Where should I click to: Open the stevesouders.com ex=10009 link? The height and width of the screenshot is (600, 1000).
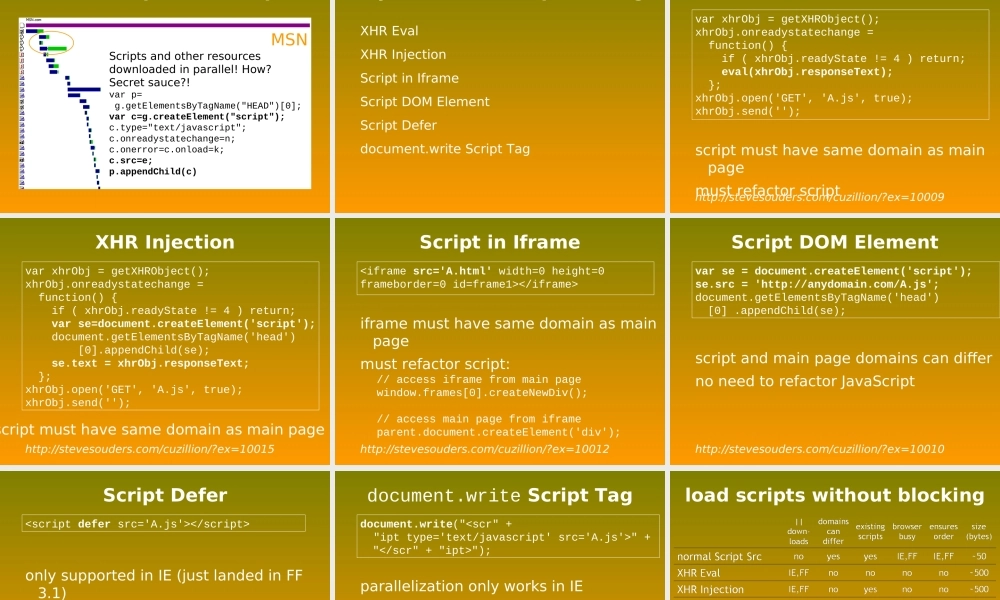(x=819, y=197)
